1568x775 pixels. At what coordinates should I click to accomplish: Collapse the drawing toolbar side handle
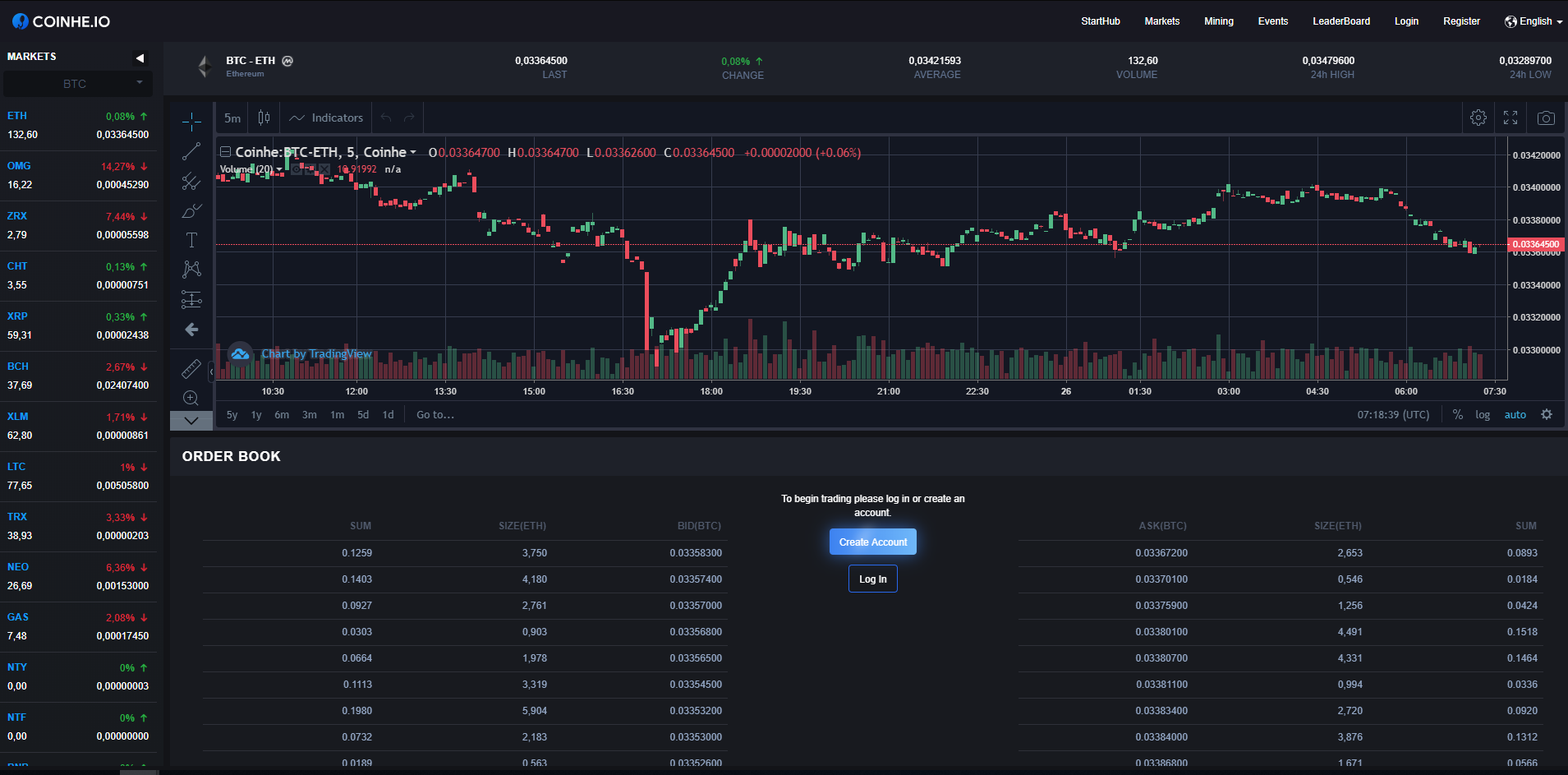211,371
